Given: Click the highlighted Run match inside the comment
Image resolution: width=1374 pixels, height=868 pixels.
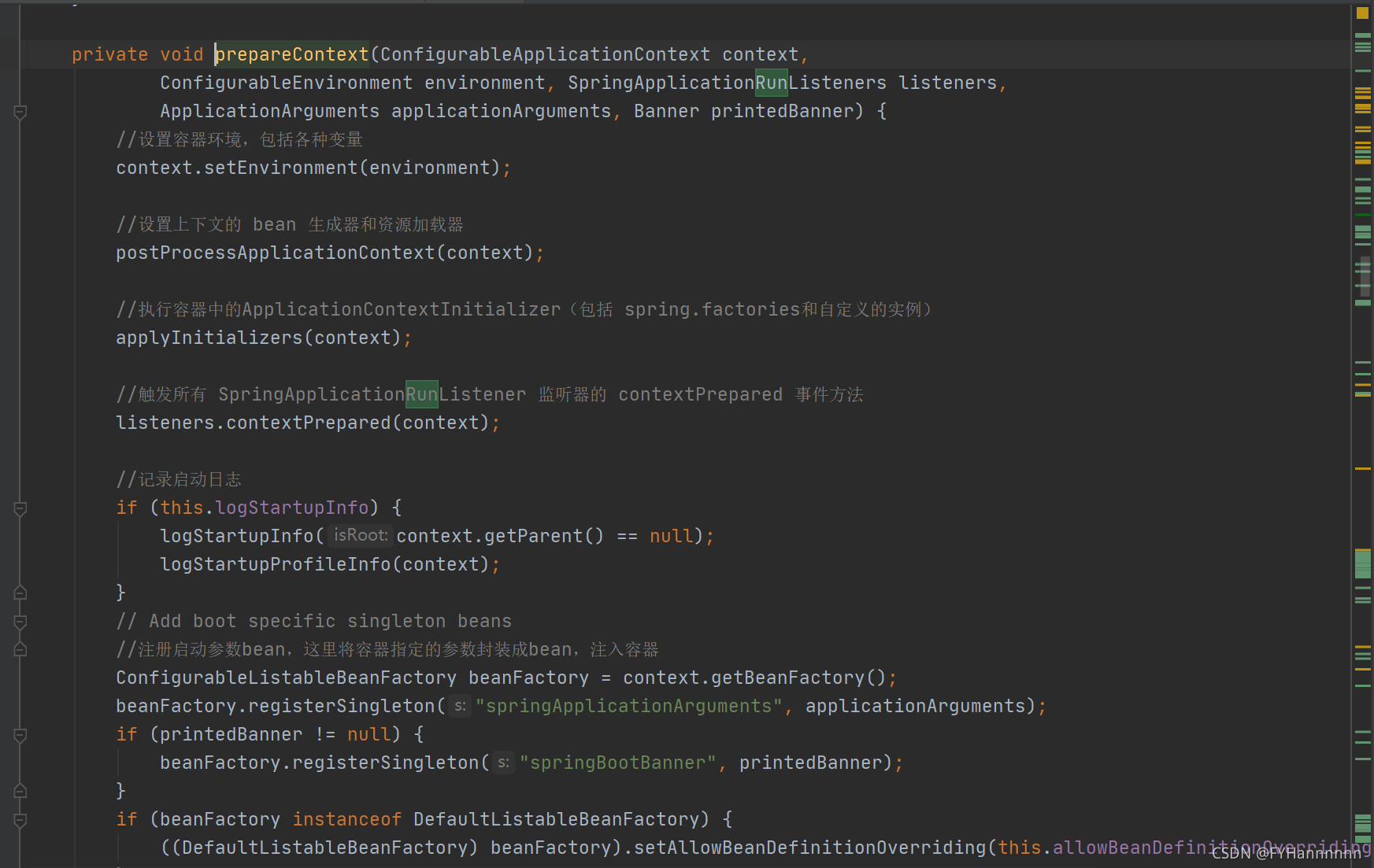Looking at the screenshot, I should point(421,393).
